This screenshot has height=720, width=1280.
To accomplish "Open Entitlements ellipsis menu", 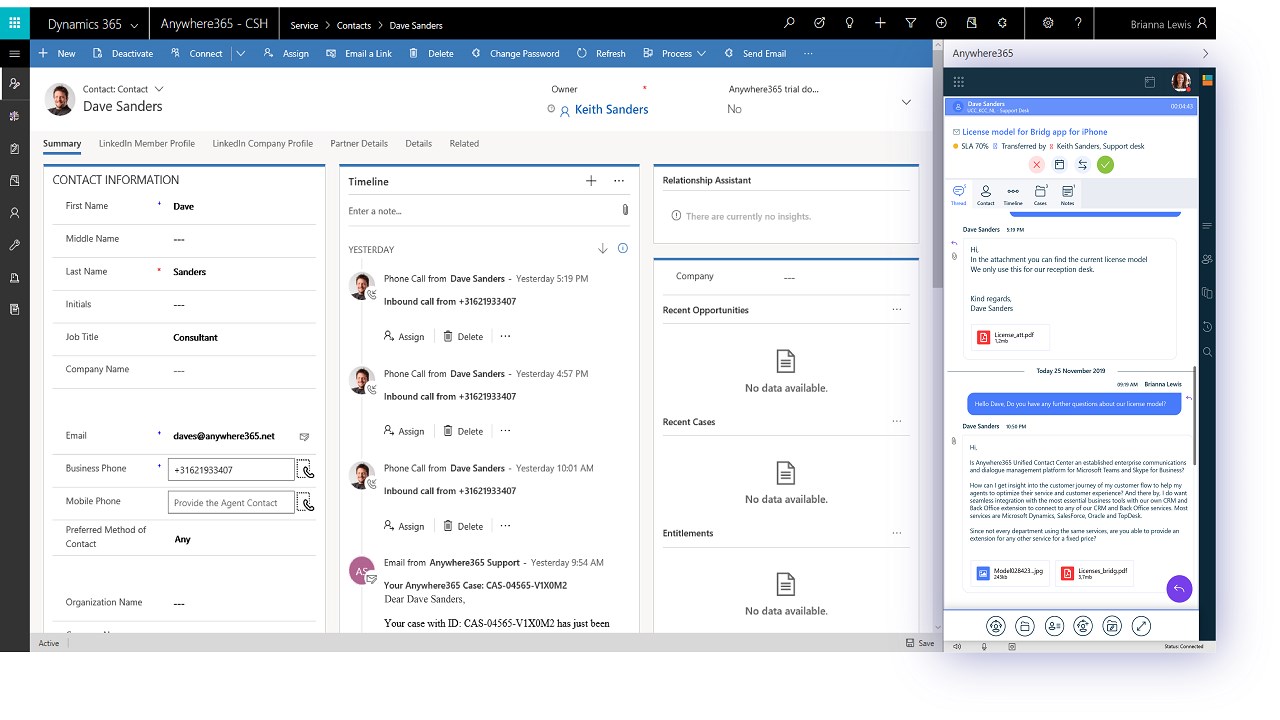I will click(897, 533).
